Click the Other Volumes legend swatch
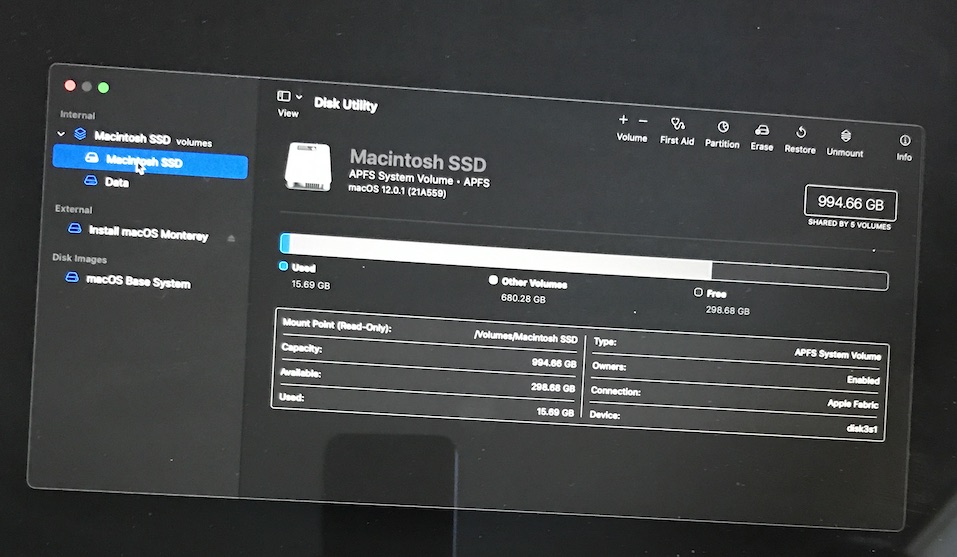This screenshot has height=557, width=957. pos(493,280)
